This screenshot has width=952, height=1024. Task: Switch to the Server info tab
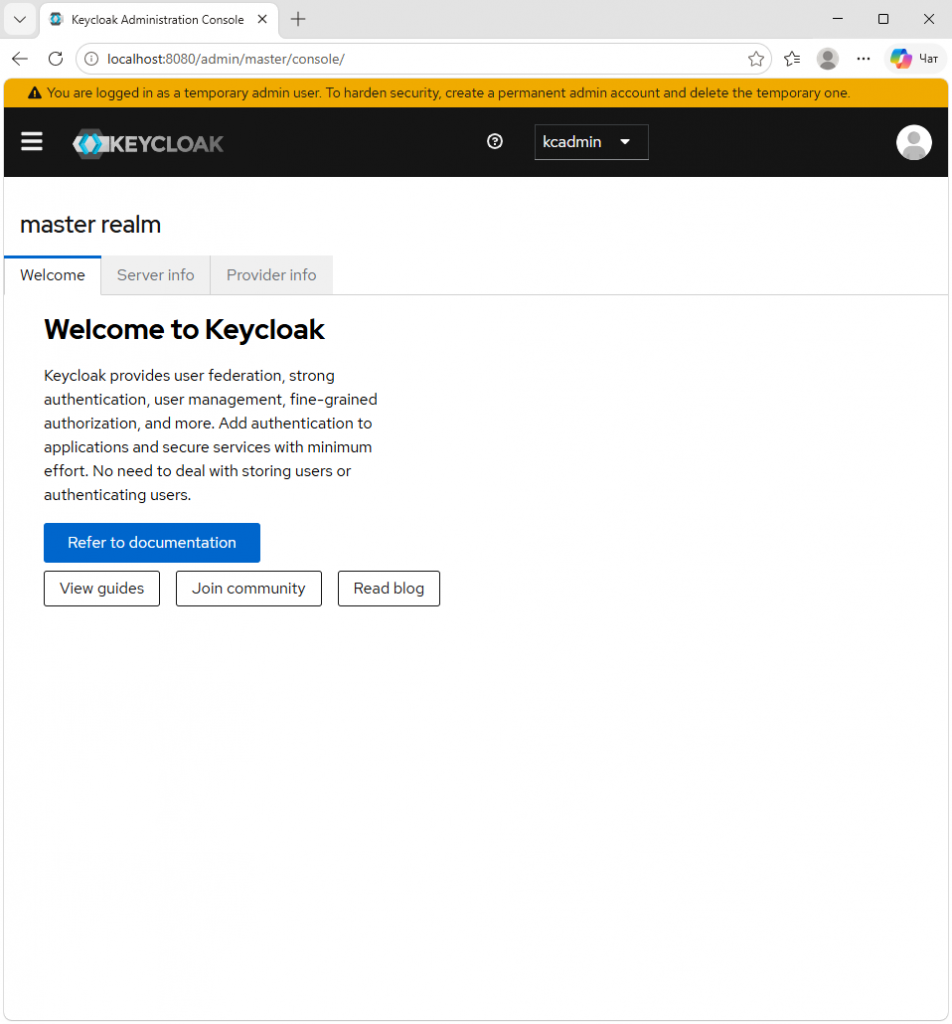pos(155,275)
